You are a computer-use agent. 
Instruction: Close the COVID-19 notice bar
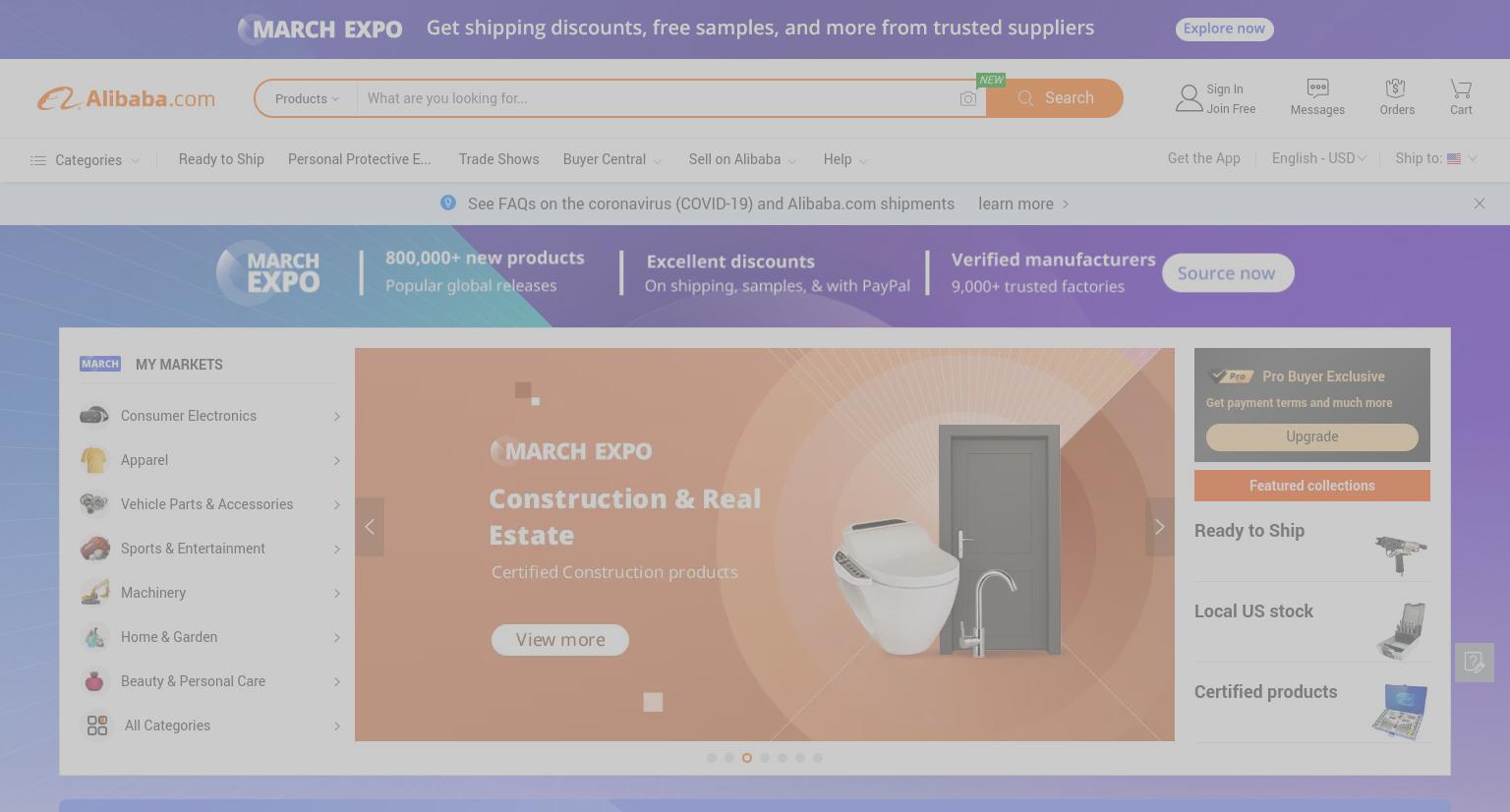pos(1480,203)
